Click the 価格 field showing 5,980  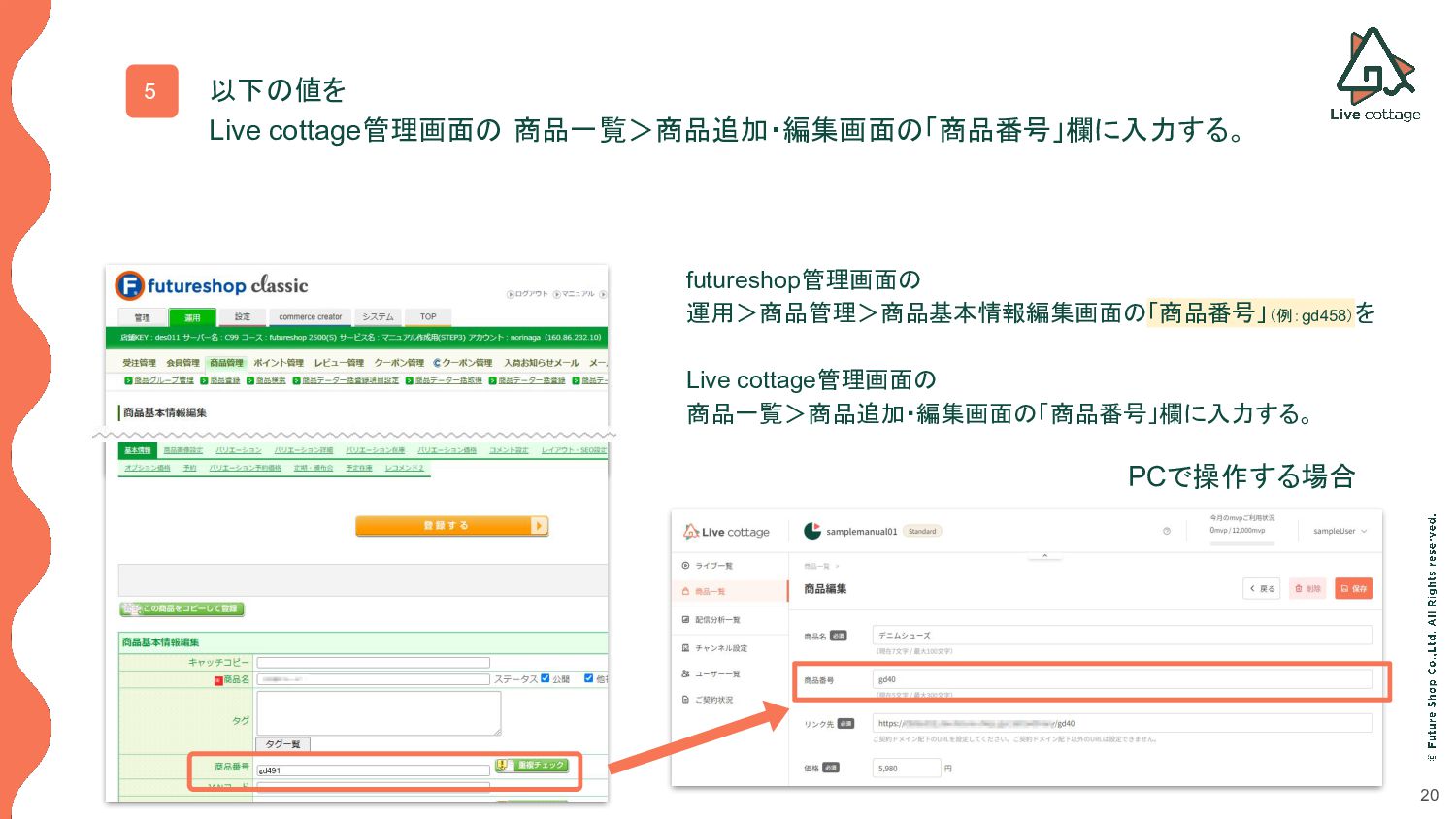(907, 768)
